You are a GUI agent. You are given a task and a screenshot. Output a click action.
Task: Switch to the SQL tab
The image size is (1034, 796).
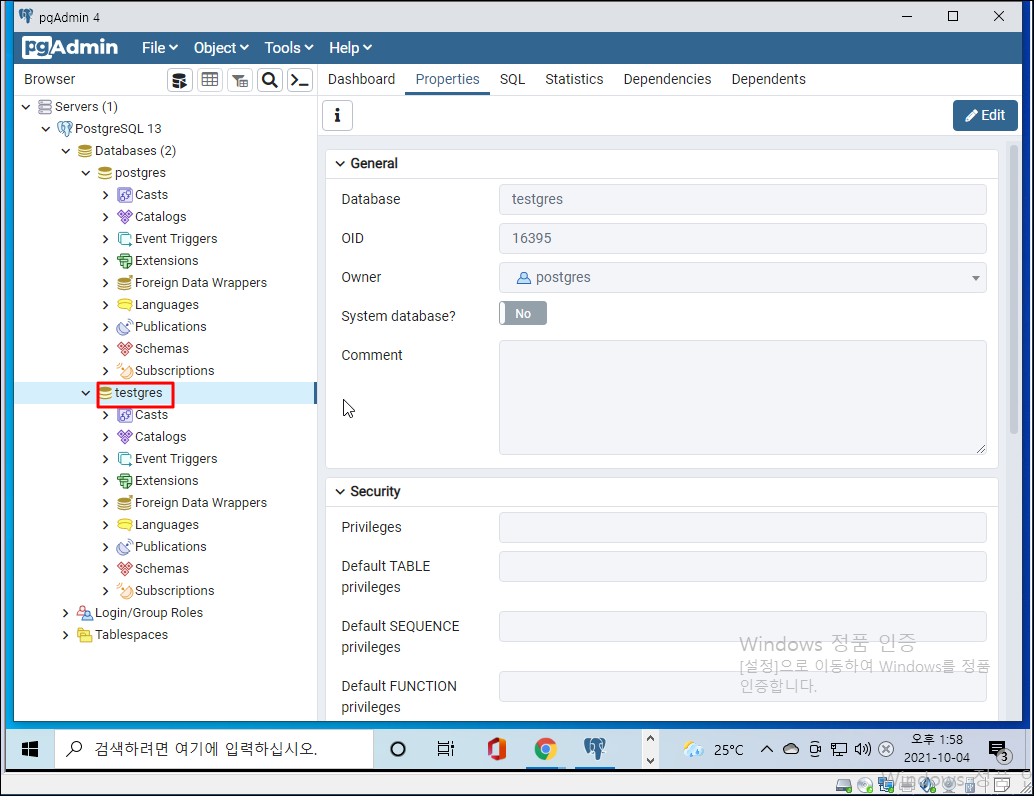pos(512,79)
